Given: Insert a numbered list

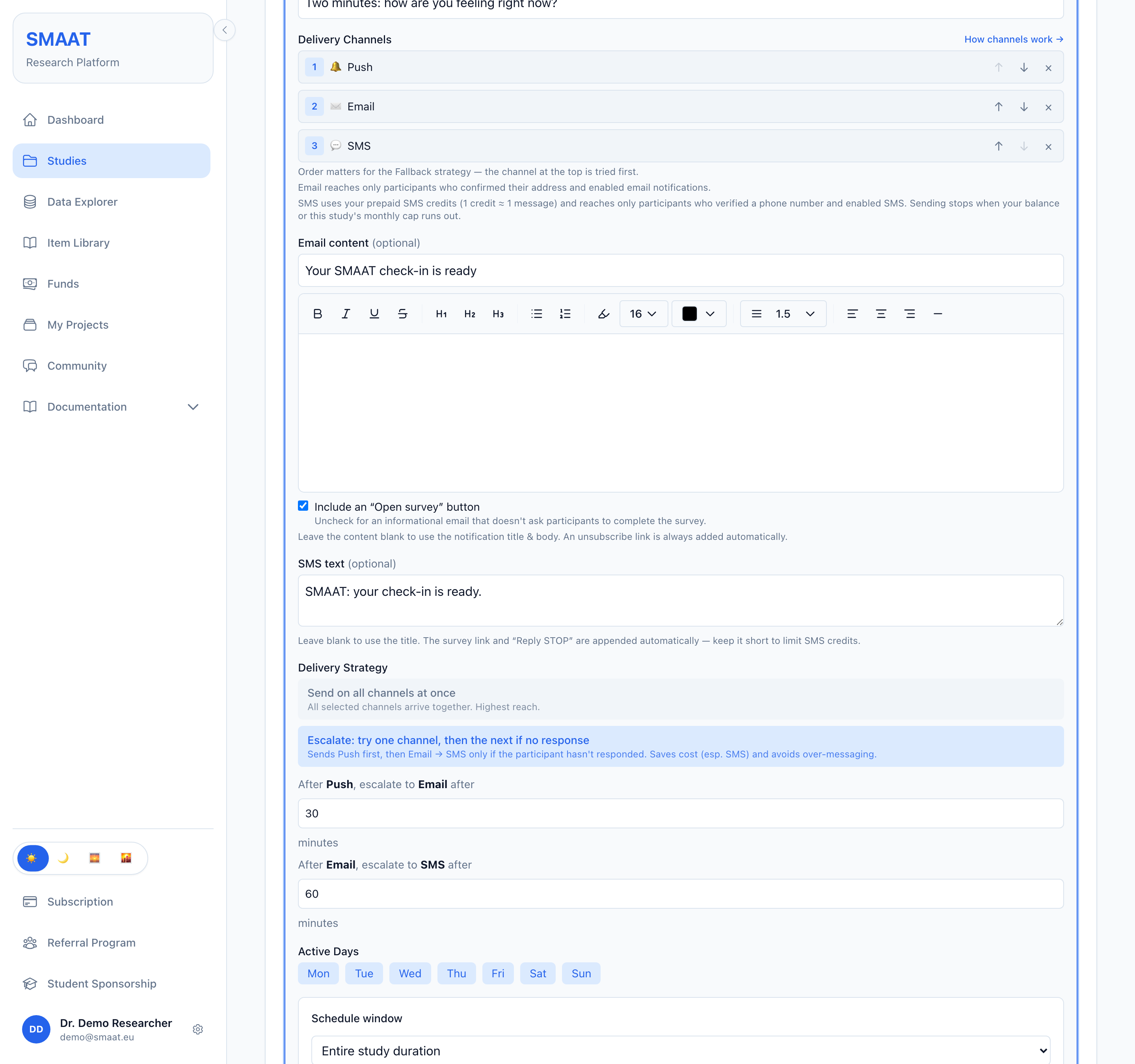Looking at the screenshot, I should pos(565,314).
